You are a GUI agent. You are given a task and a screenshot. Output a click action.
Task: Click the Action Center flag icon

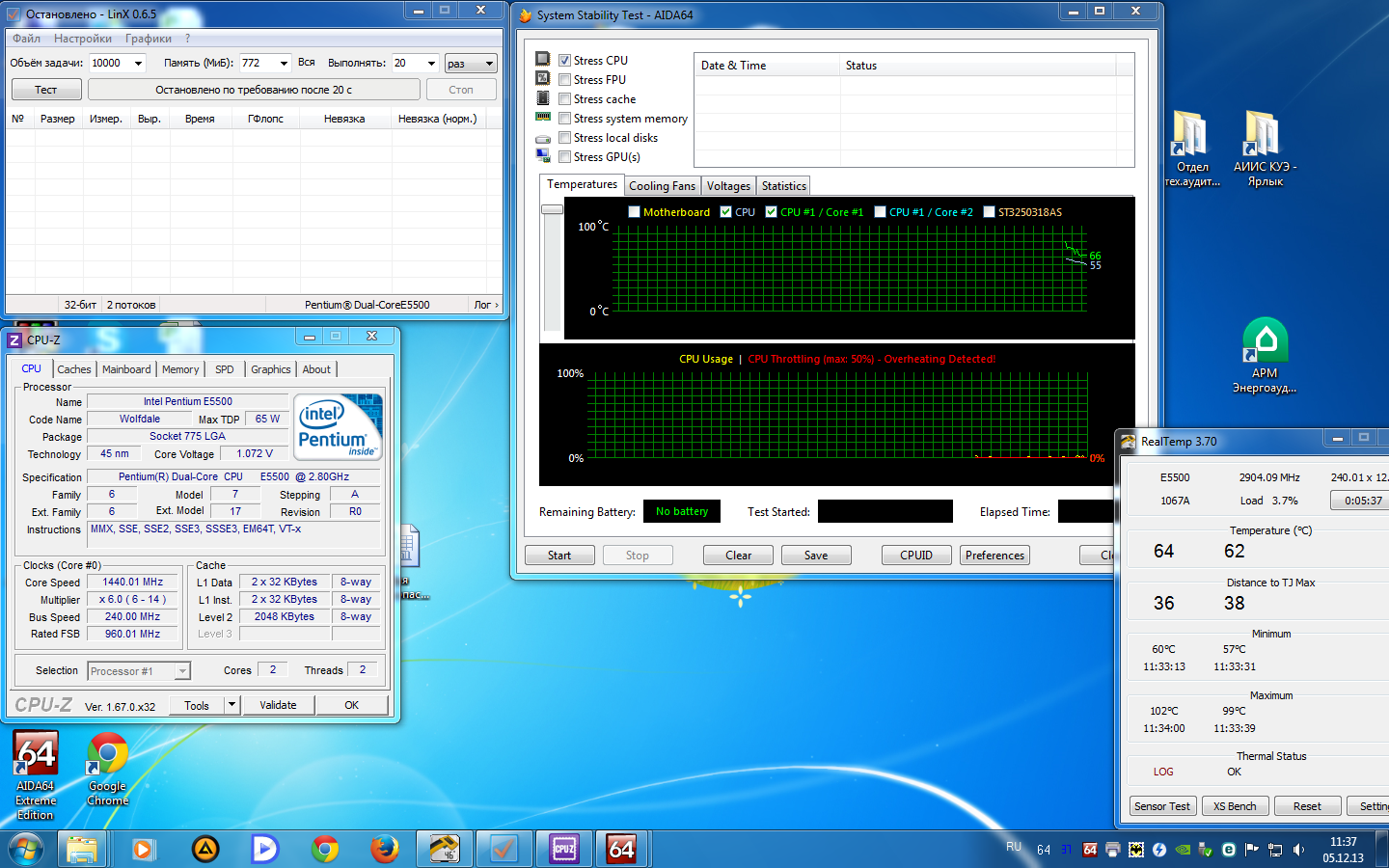coord(1252,850)
